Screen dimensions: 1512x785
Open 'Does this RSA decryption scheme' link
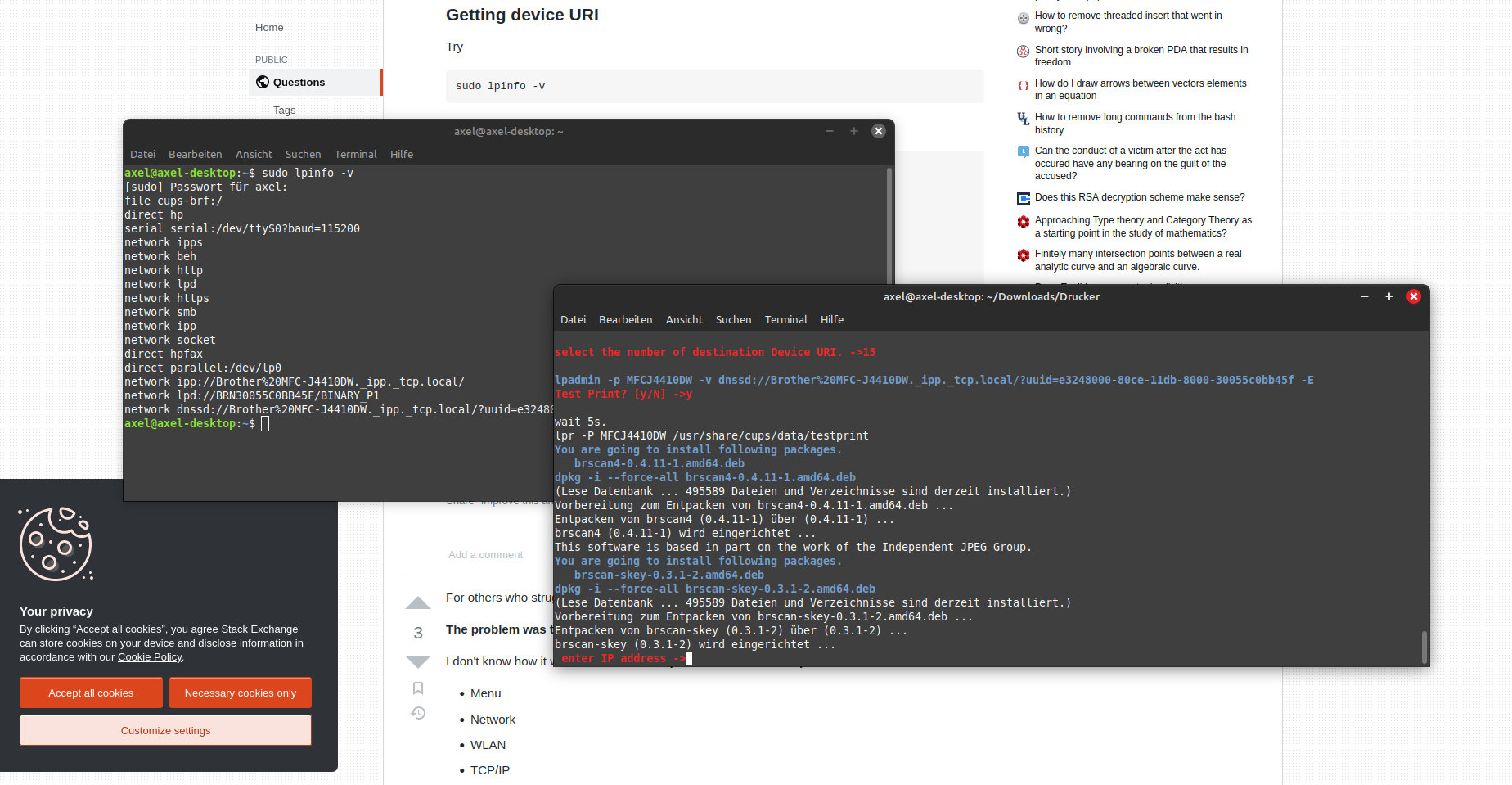1140,197
